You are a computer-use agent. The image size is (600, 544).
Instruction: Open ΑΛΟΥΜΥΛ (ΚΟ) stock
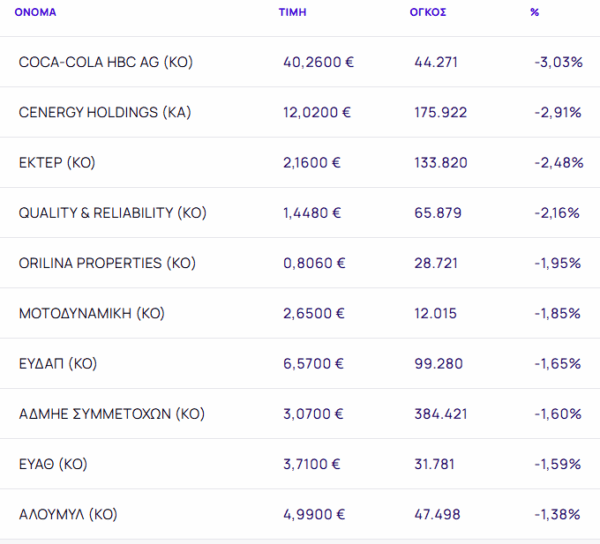click(x=68, y=514)
